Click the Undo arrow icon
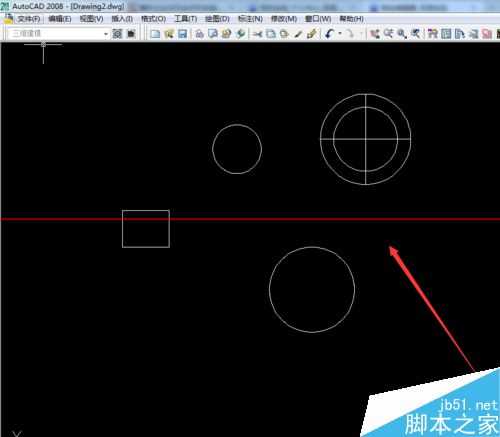Screen dimensions: 500x437 (x=329, y=34)
